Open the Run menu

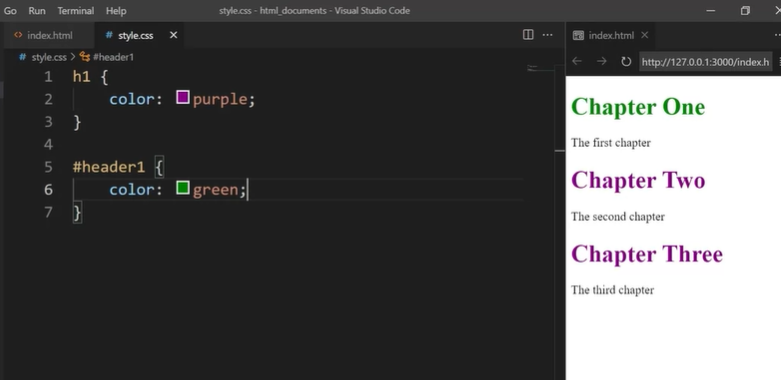[37, 10]
